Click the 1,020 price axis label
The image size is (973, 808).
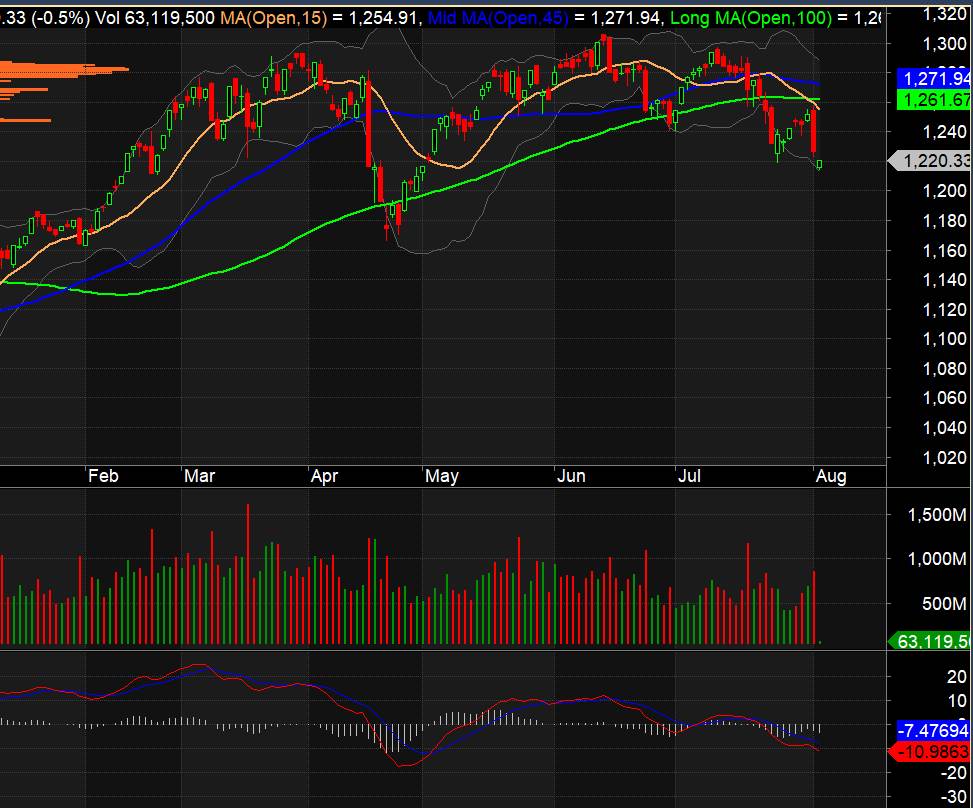pos(944,457)
